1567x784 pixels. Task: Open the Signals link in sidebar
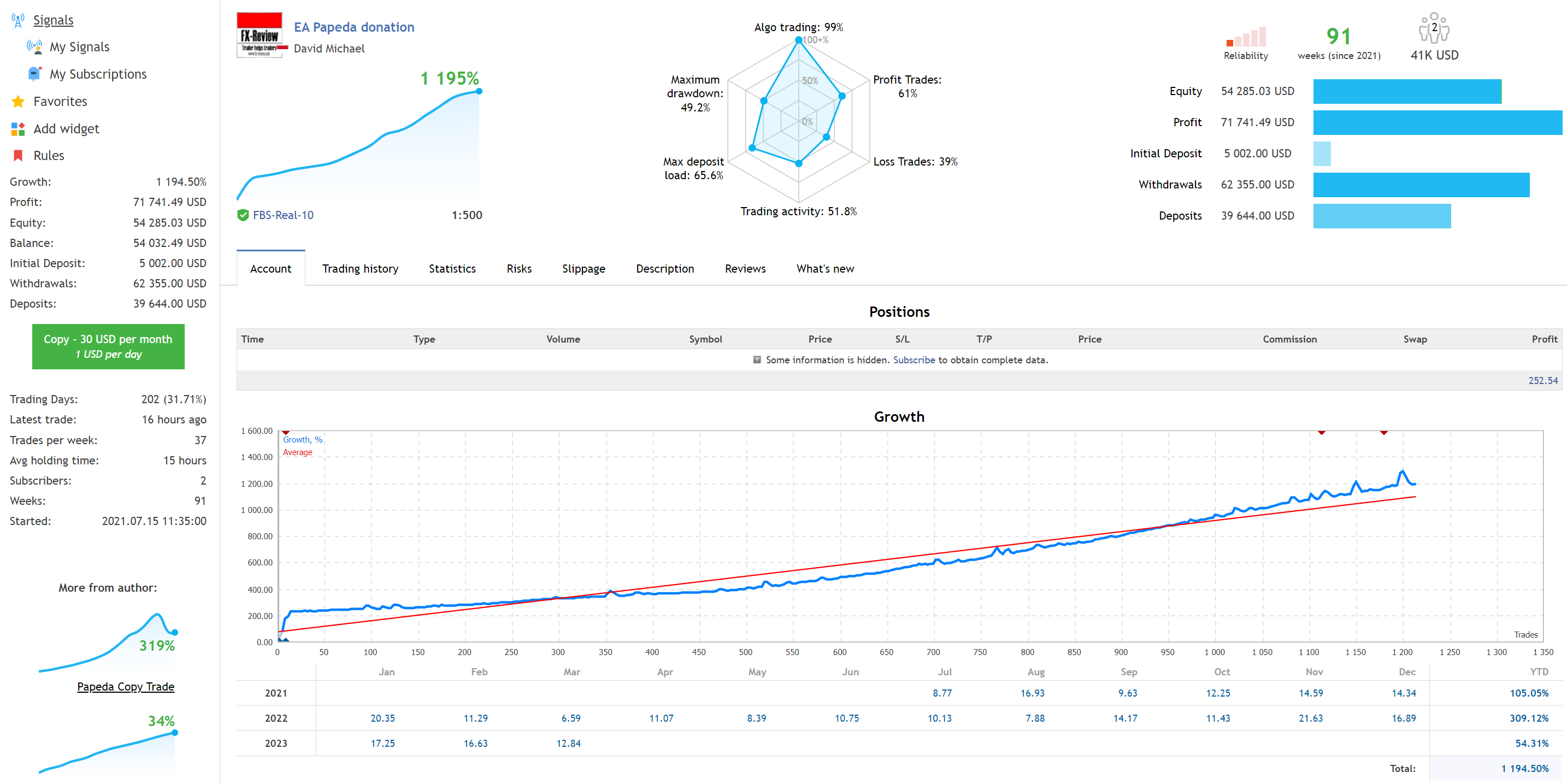pos(53,20)
